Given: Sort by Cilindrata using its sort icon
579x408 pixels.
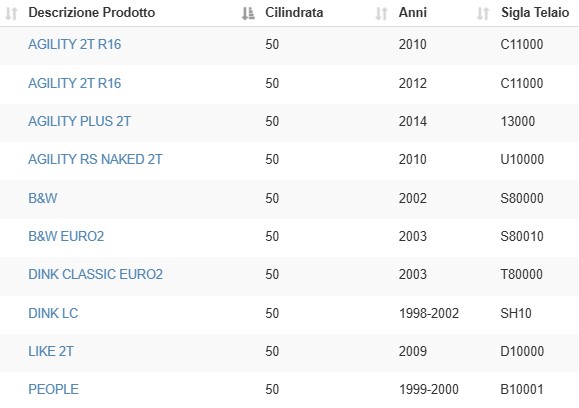Looking at the screenshot, I should 248,14.
